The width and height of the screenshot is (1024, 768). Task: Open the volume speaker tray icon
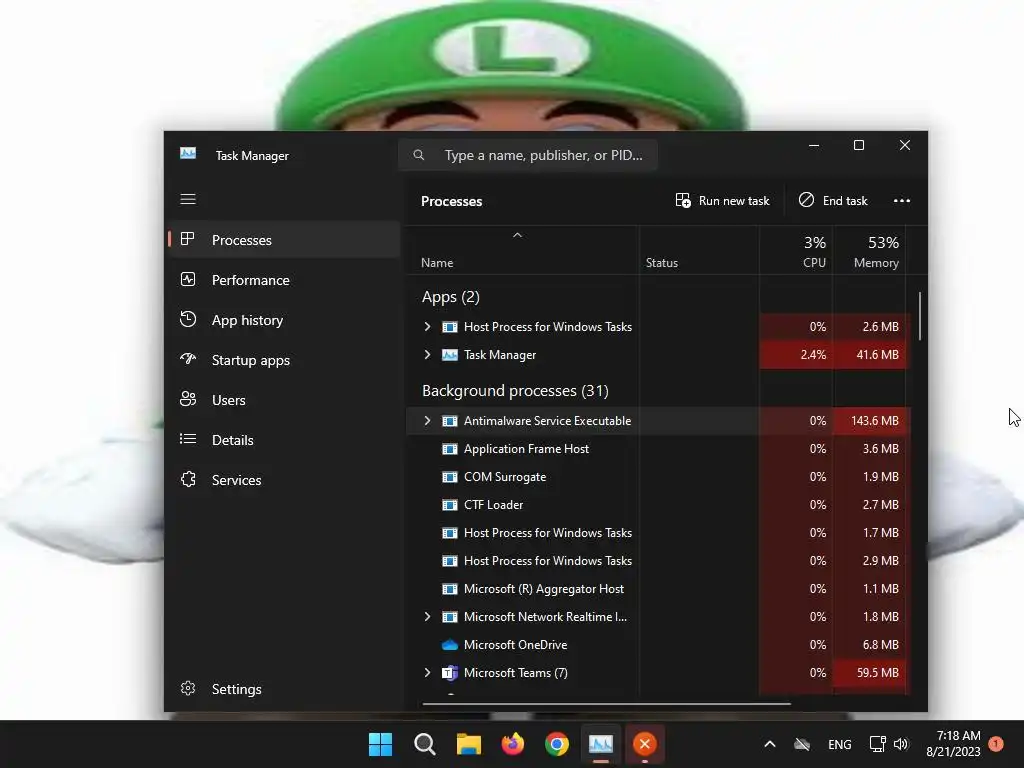(x=901, y=744)
